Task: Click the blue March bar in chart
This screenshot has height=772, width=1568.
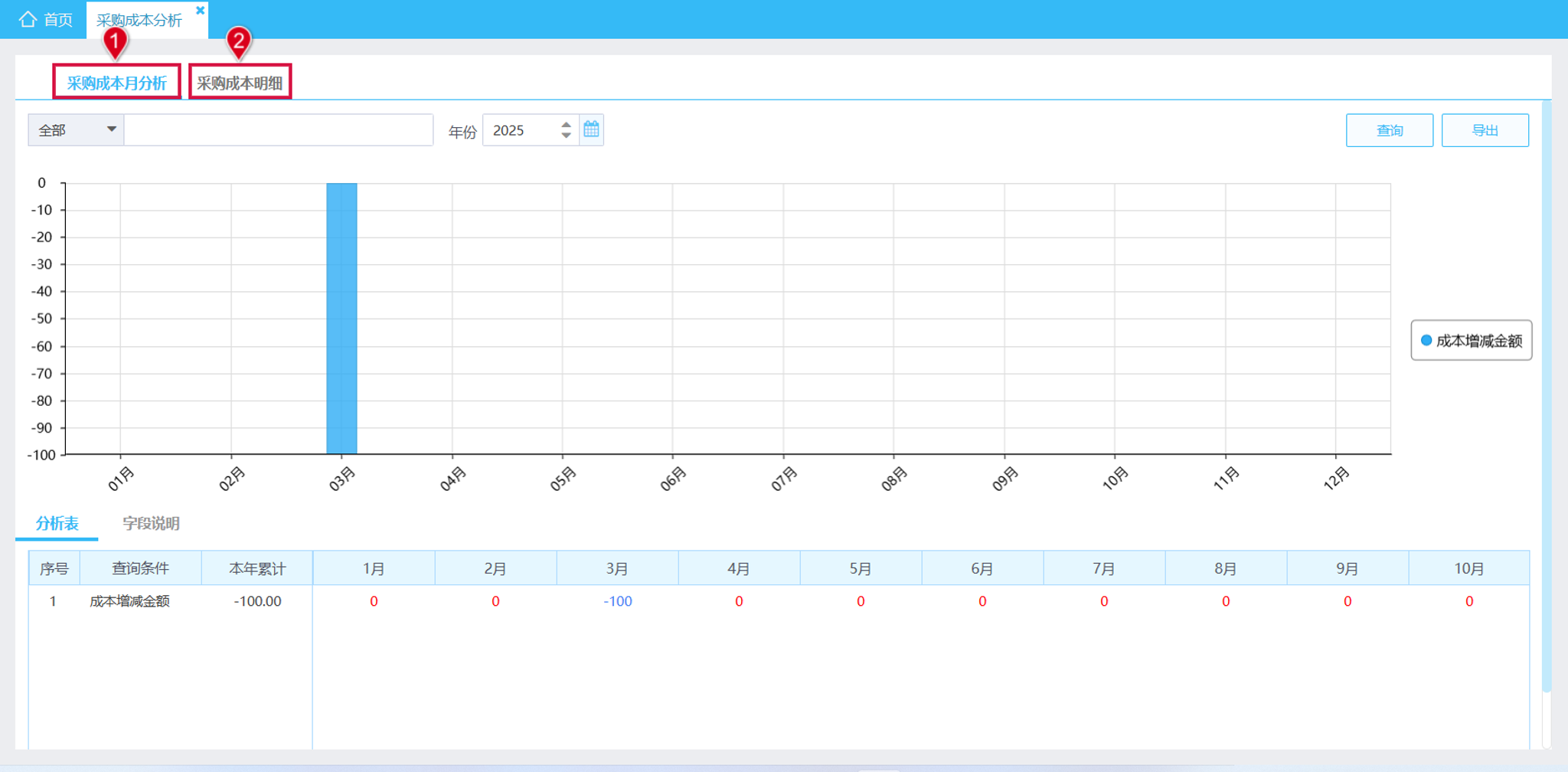Action: click(x=341, y=318)
